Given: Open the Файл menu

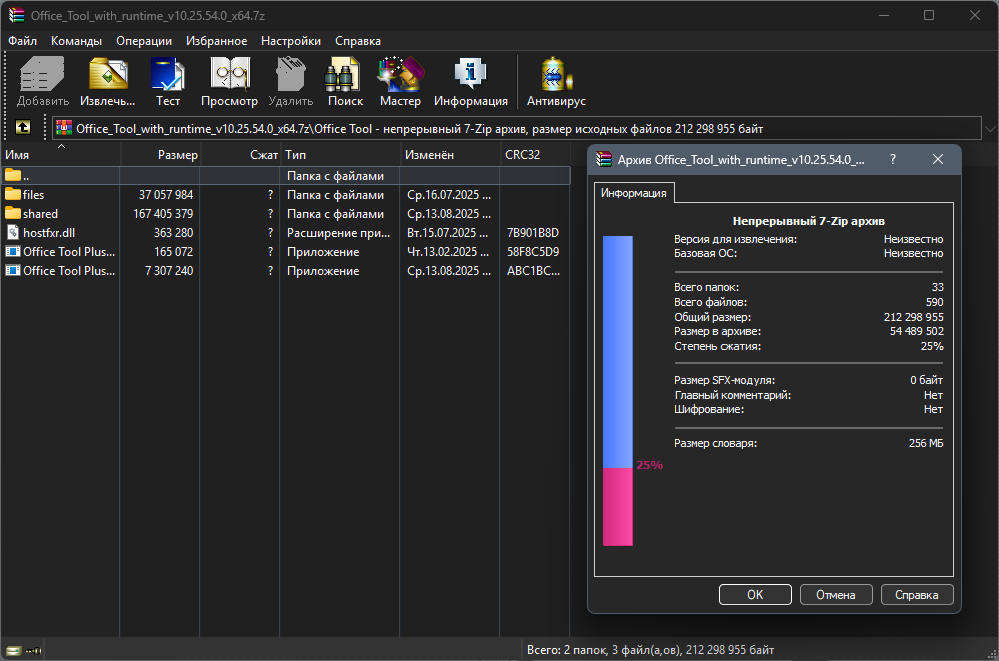Looking at the screenshot, I should click(22, 41).
